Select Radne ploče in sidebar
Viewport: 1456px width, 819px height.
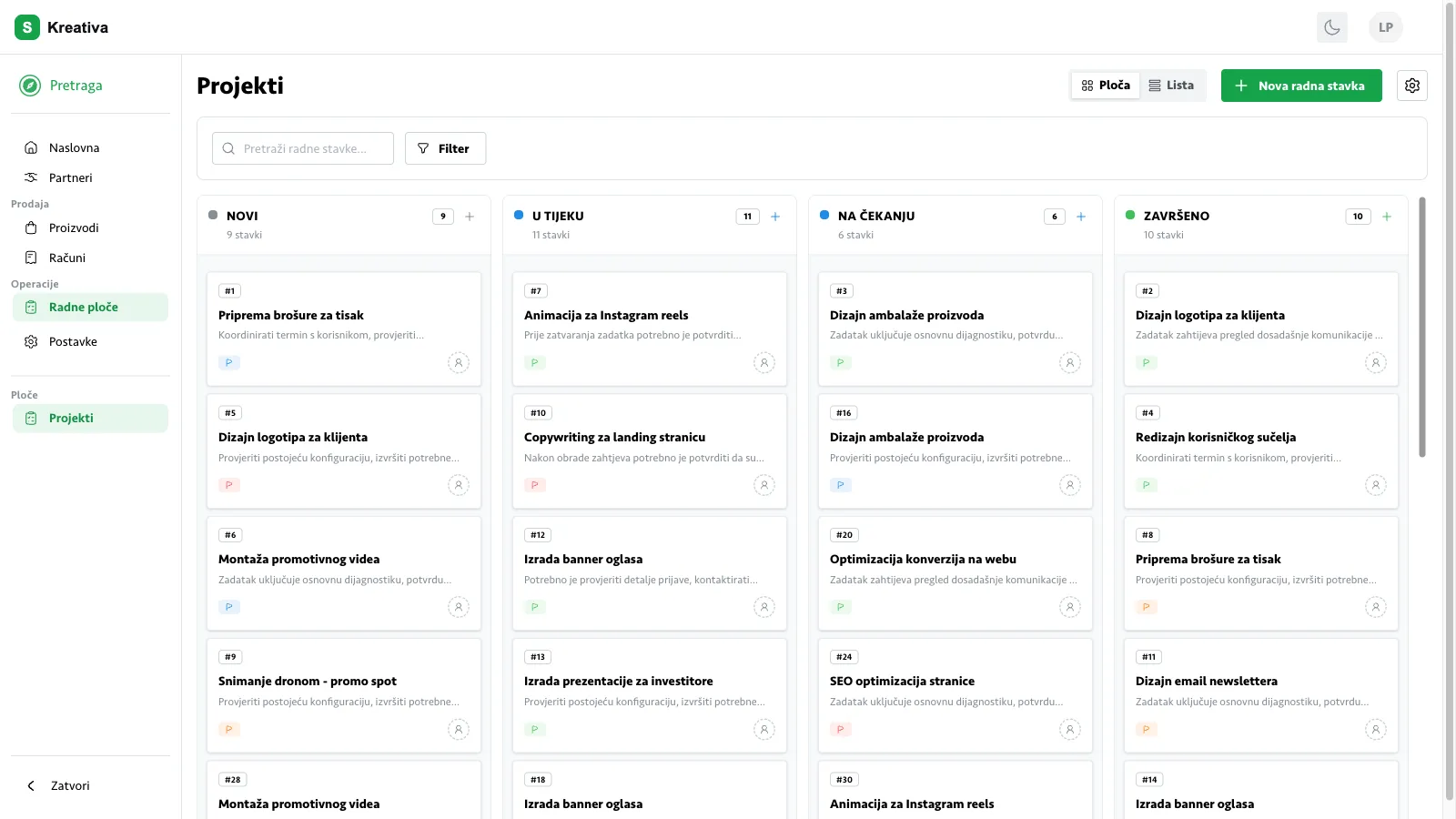pos(90,307)
